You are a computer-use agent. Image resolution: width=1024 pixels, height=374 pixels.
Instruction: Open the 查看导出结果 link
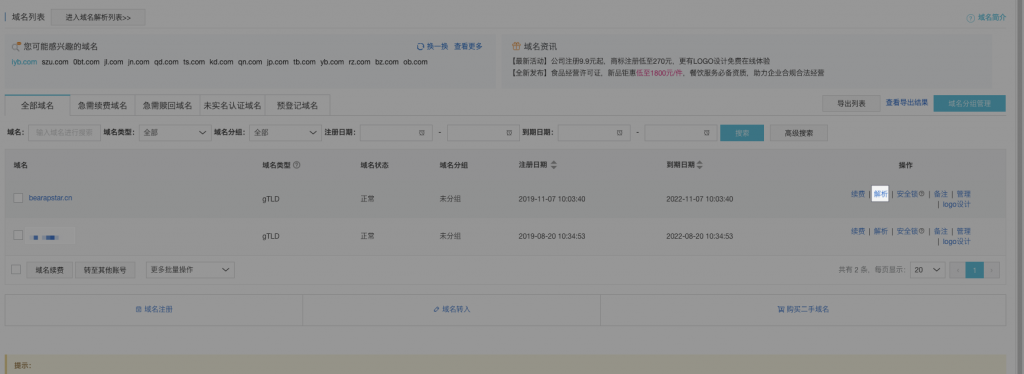[906, 102]
